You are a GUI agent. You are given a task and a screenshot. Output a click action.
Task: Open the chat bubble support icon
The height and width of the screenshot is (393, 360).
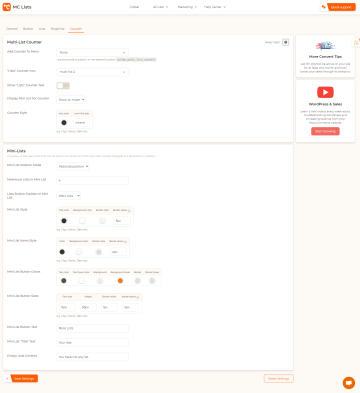pos(349,383)
